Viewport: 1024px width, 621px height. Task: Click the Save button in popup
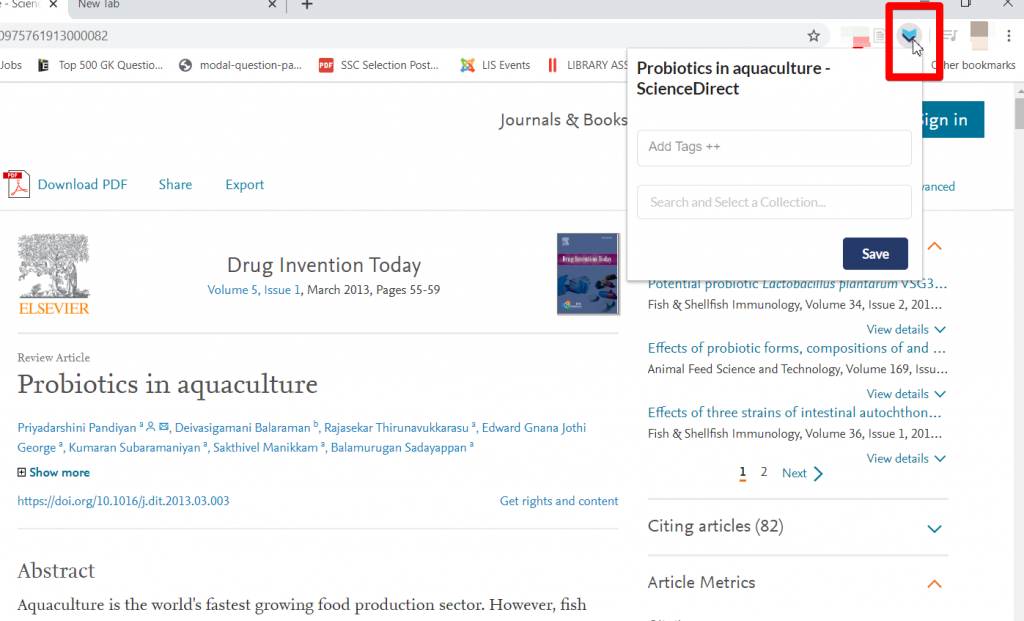pyautogui.click(x=875, y=254)
